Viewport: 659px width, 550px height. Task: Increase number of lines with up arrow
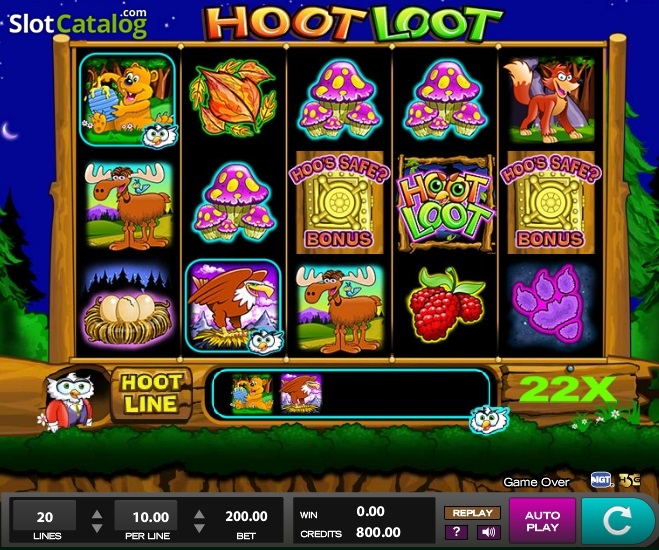coord(97,514)
